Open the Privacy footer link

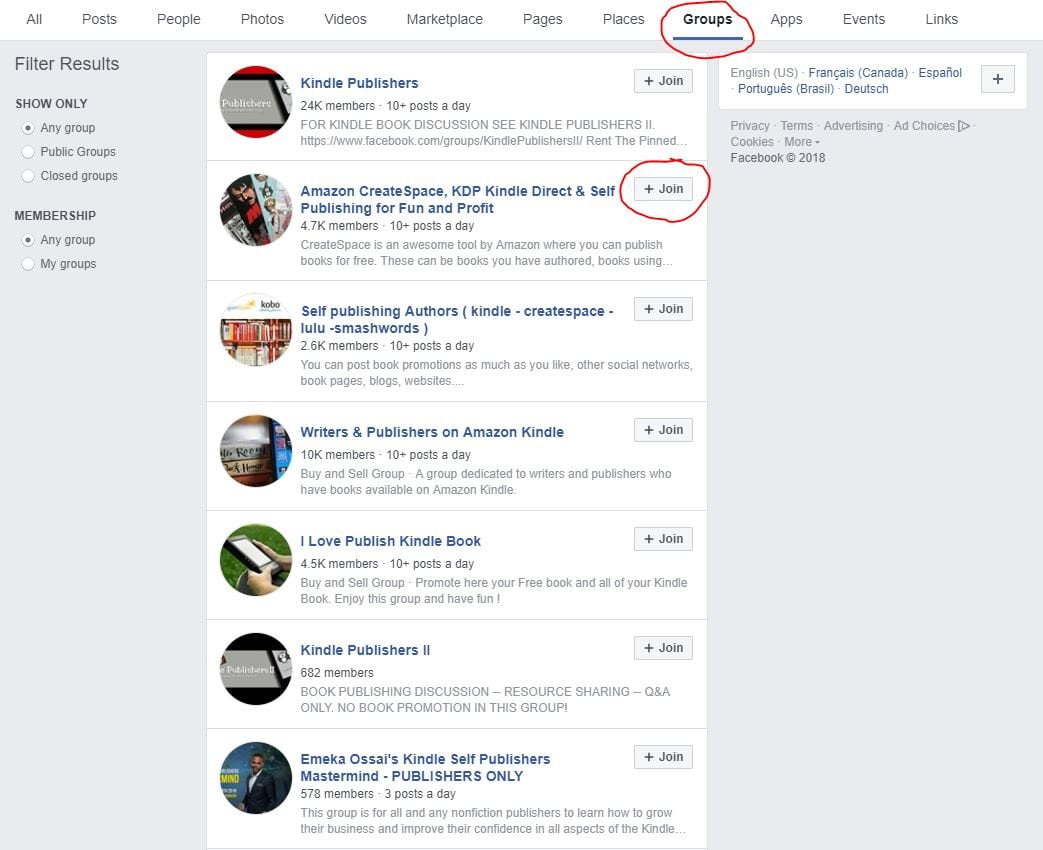click(x=750, y=126)
